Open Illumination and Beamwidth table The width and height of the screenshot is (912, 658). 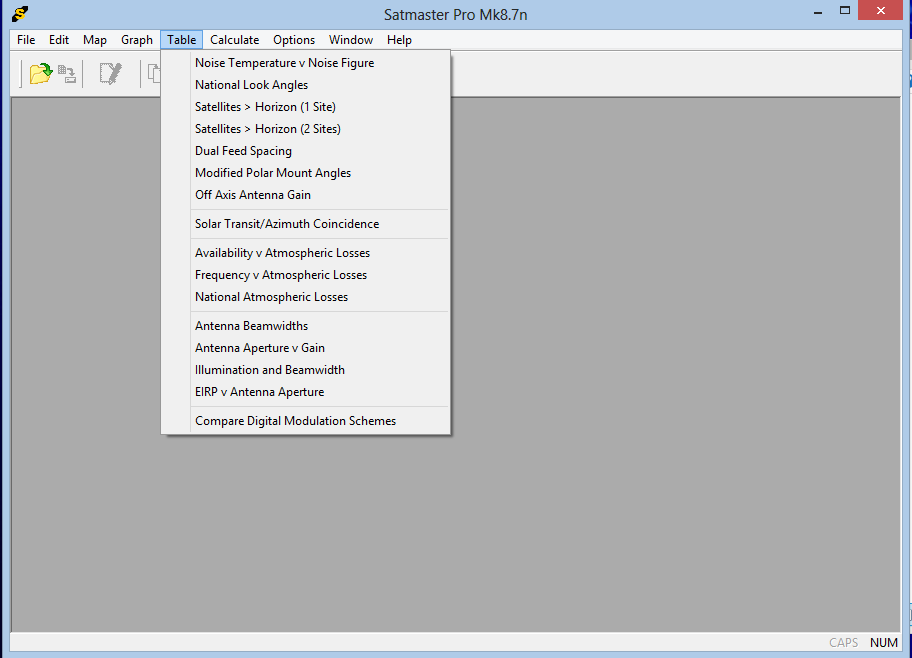tap(306, 371)
